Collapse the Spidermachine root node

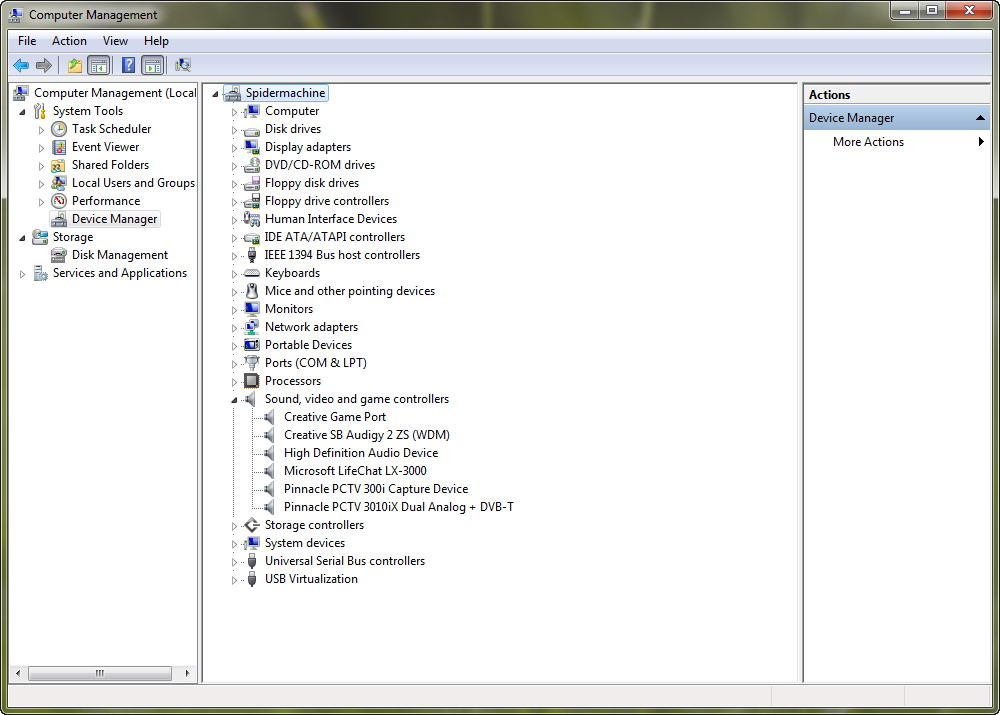216,94
